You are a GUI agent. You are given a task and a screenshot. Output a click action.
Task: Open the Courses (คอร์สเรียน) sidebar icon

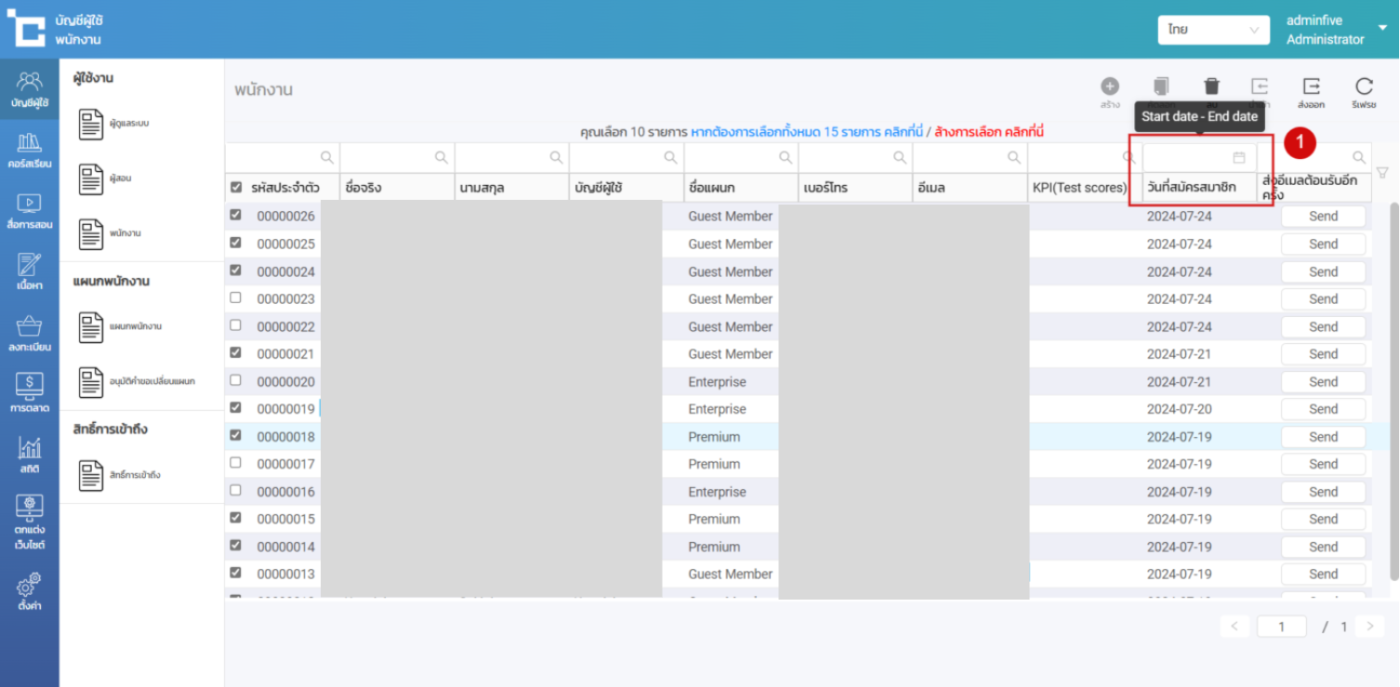pos(29,150)
